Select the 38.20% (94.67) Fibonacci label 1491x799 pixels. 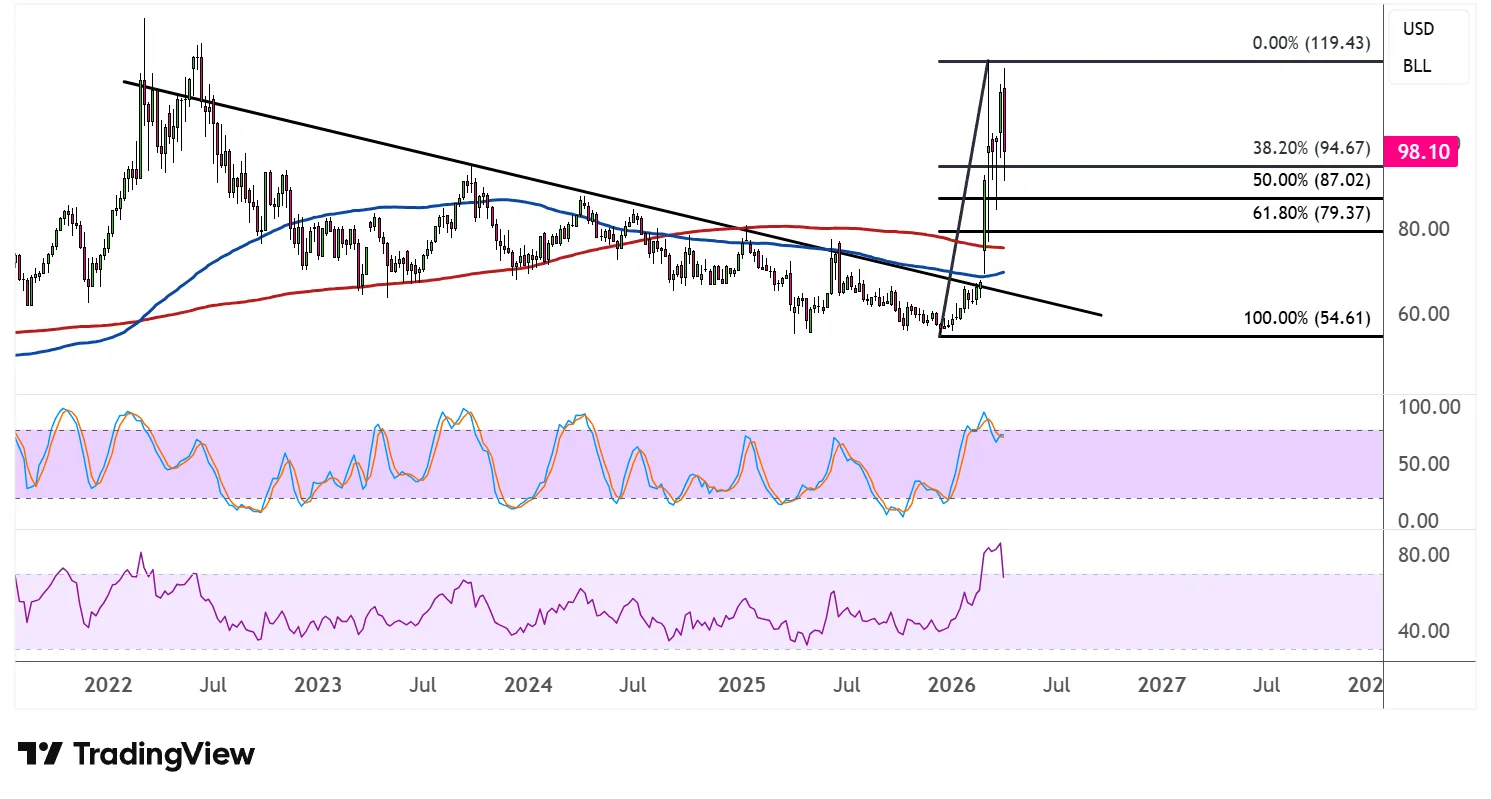pos(1310,148)
